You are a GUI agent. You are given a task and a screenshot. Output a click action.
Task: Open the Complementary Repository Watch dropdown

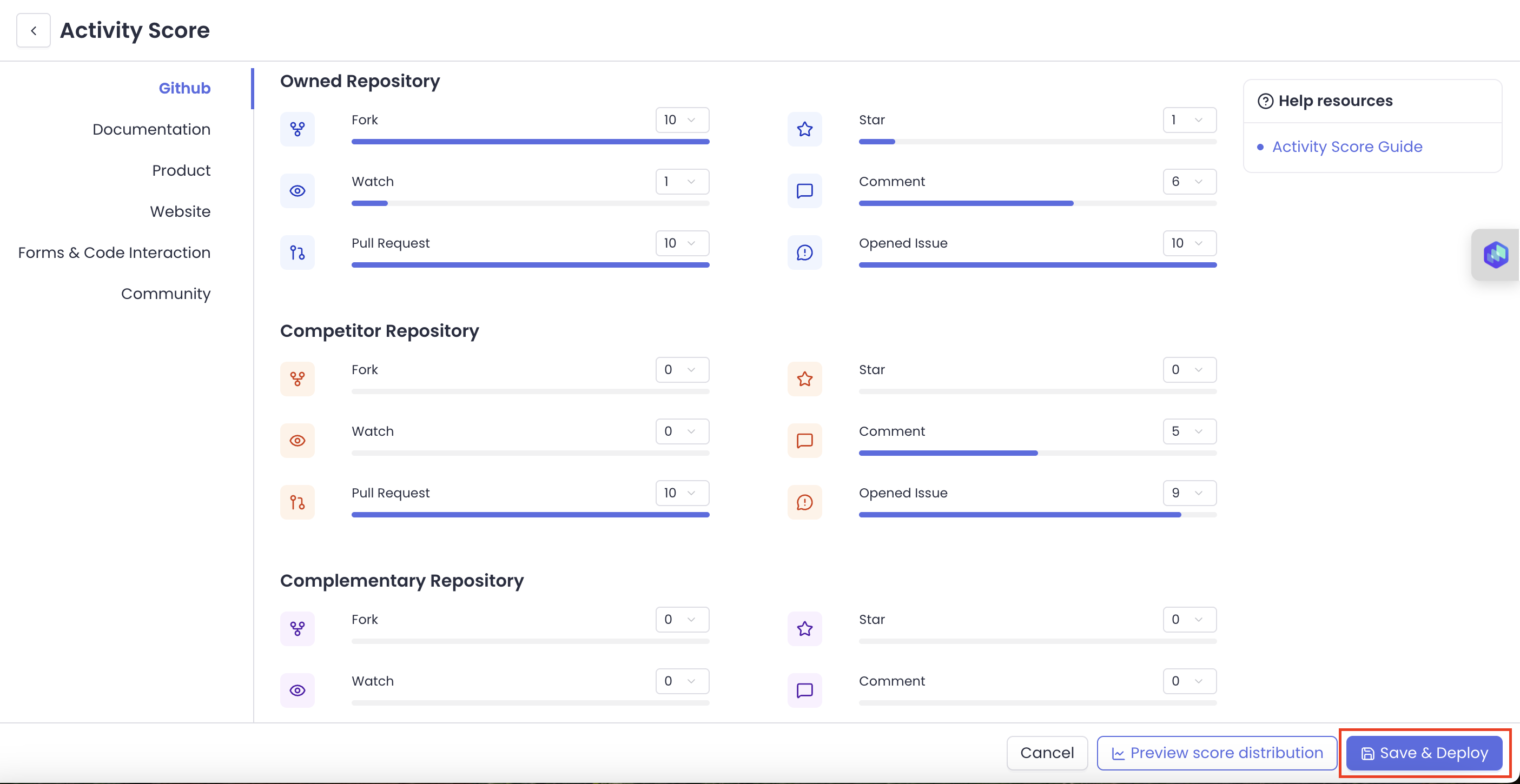[x=682, y=681]
